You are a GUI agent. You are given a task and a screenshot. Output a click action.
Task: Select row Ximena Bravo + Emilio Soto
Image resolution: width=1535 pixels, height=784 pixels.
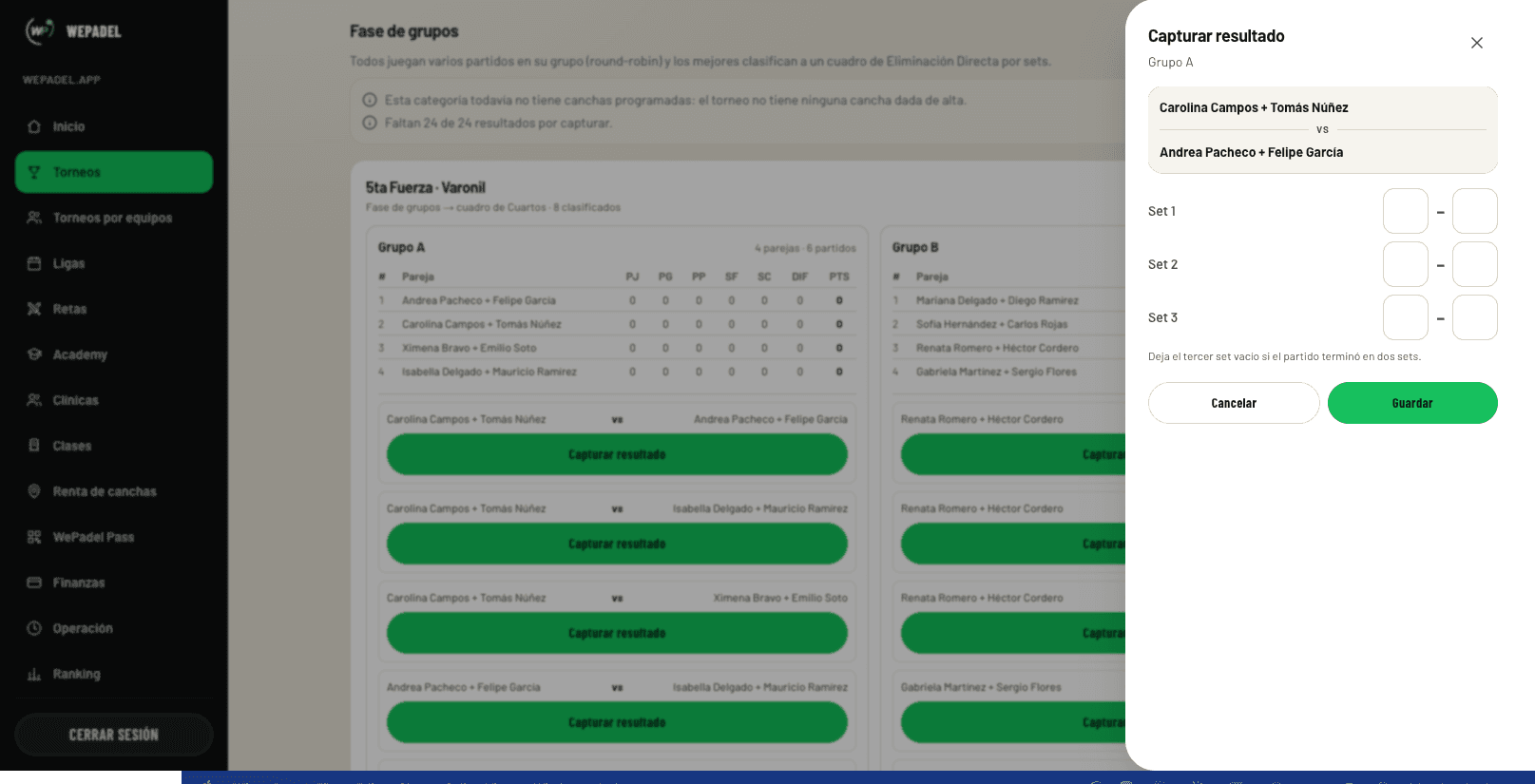point(617,348)
